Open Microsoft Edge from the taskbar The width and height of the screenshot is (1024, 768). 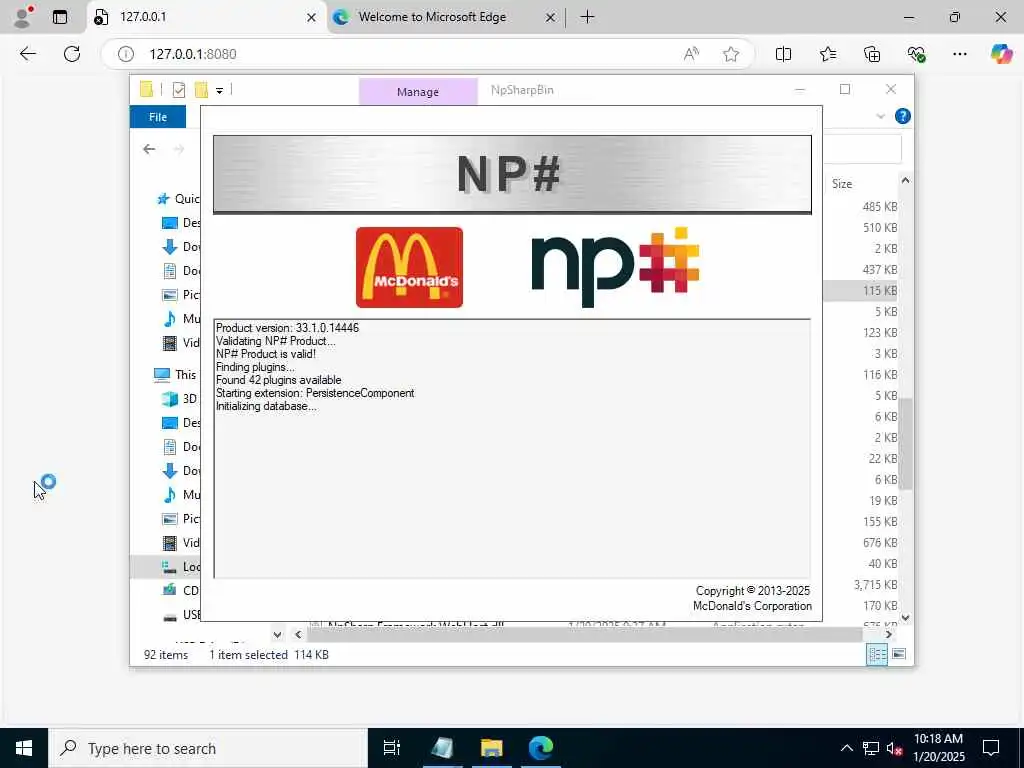[x=541, y=748]
